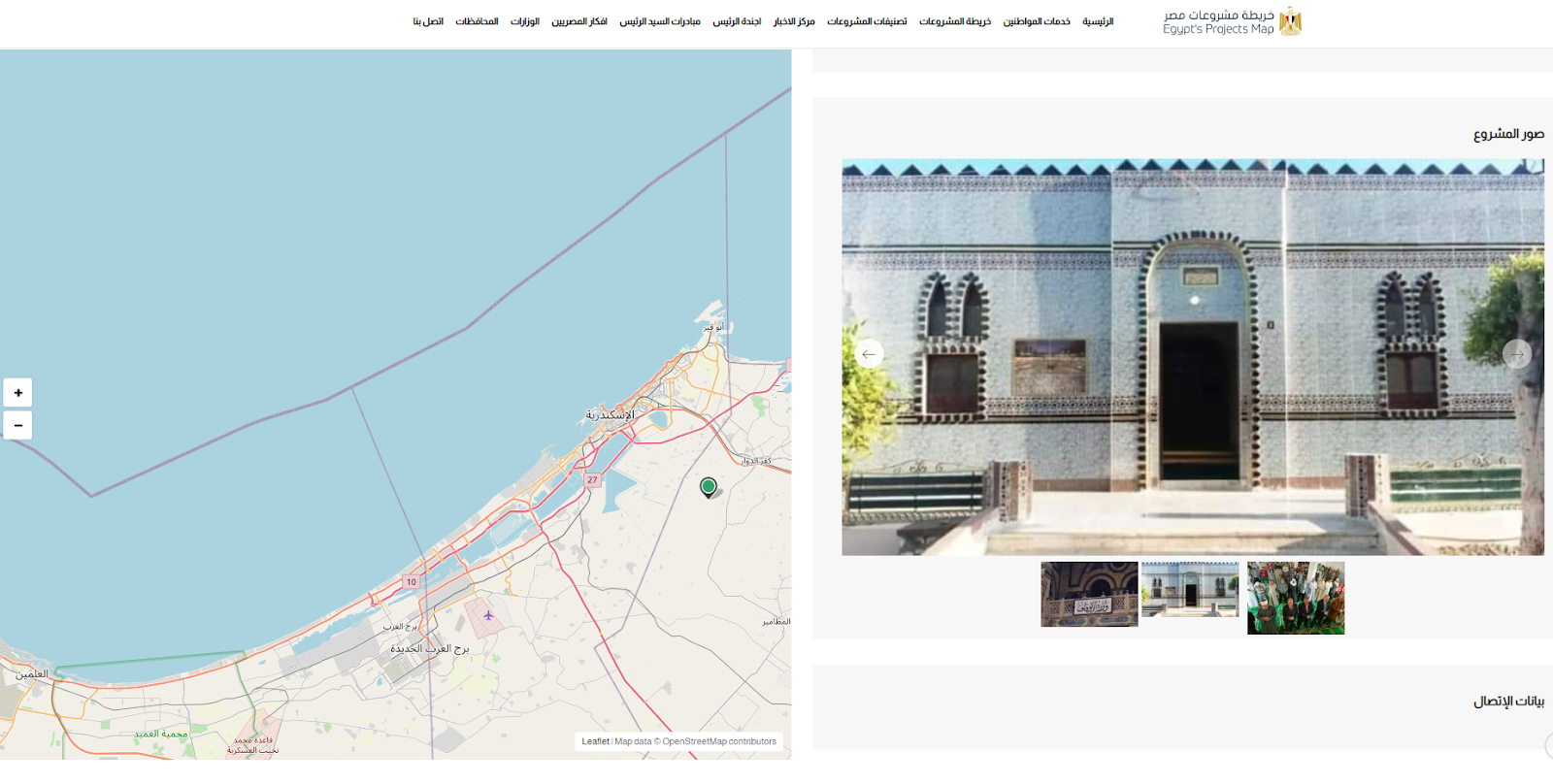This screenshot has height=784, width=1553.
Task: Select the mosque entrance thumbnail
Action: [1190, 589]
